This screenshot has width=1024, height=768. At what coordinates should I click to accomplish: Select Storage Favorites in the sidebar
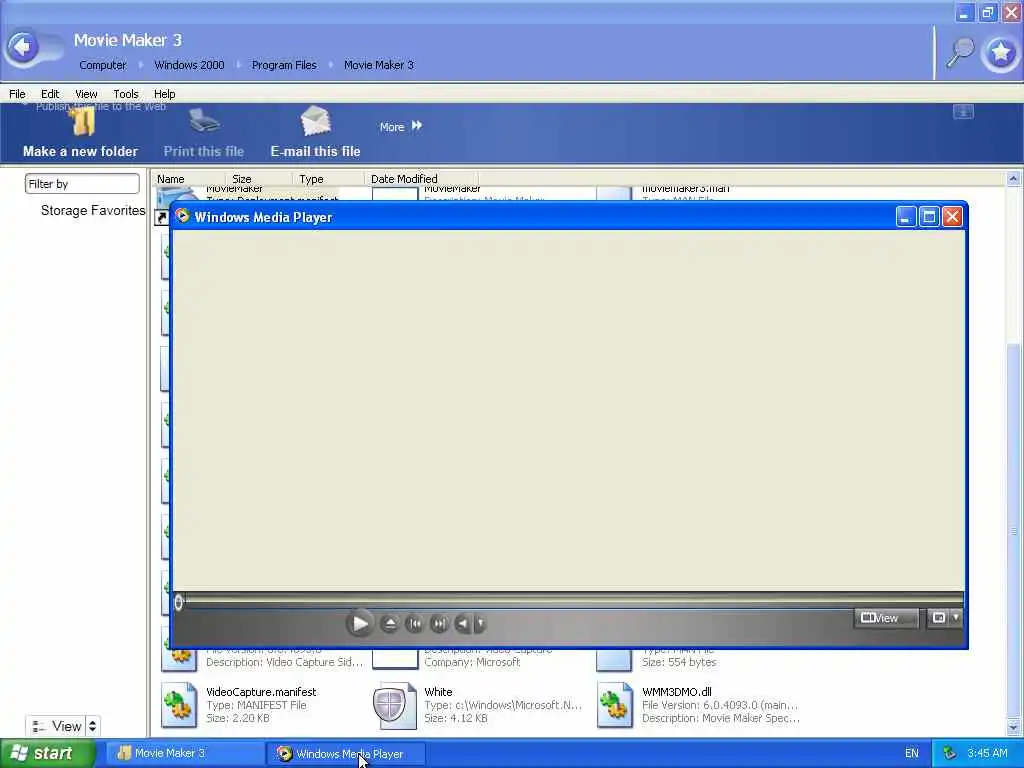tap(93, 210)
